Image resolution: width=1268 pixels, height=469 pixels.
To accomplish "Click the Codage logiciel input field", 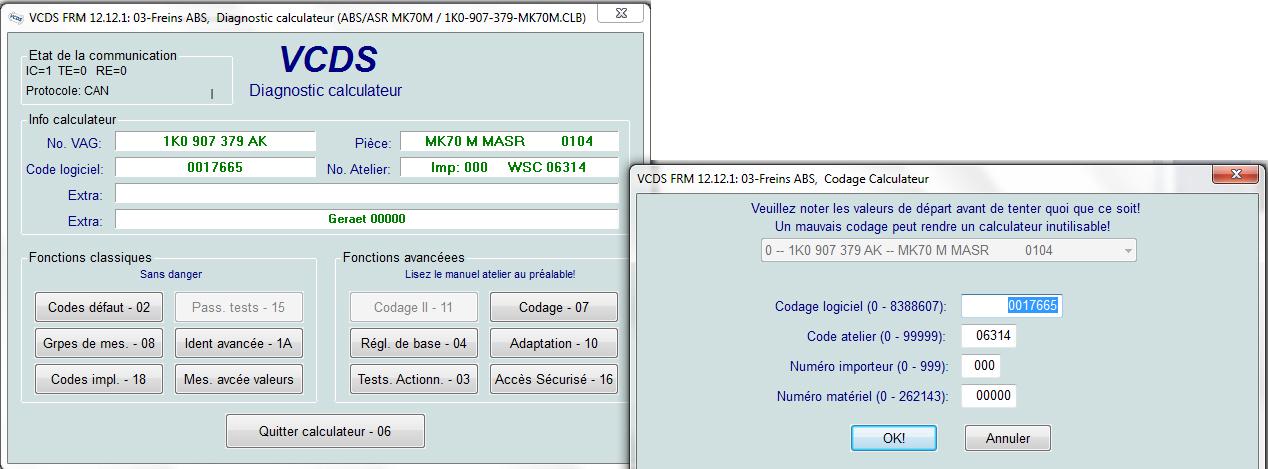I will click(1010, 305).
